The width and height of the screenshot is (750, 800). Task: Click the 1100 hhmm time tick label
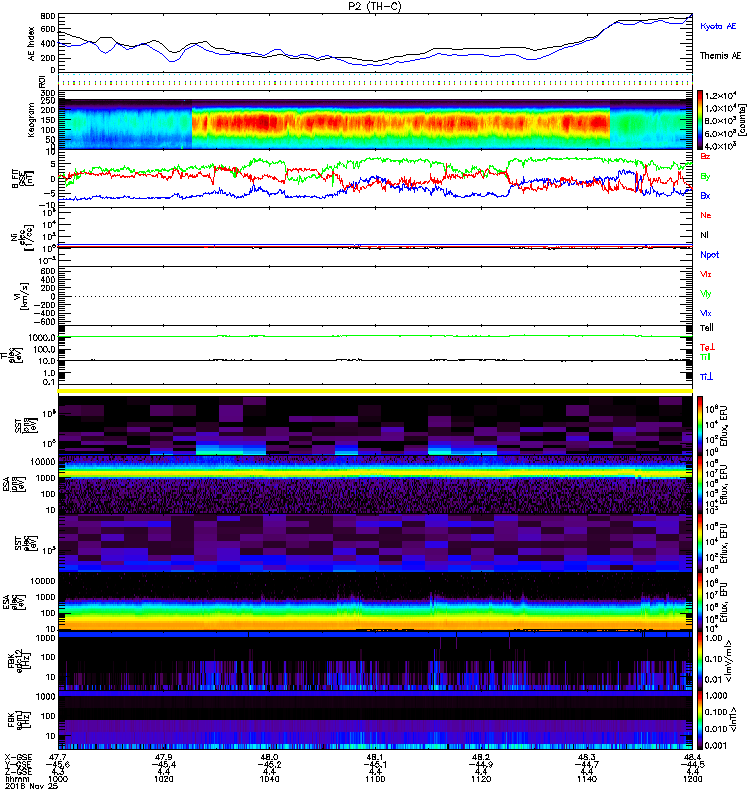pyautogui.click(x=375, y=779)
